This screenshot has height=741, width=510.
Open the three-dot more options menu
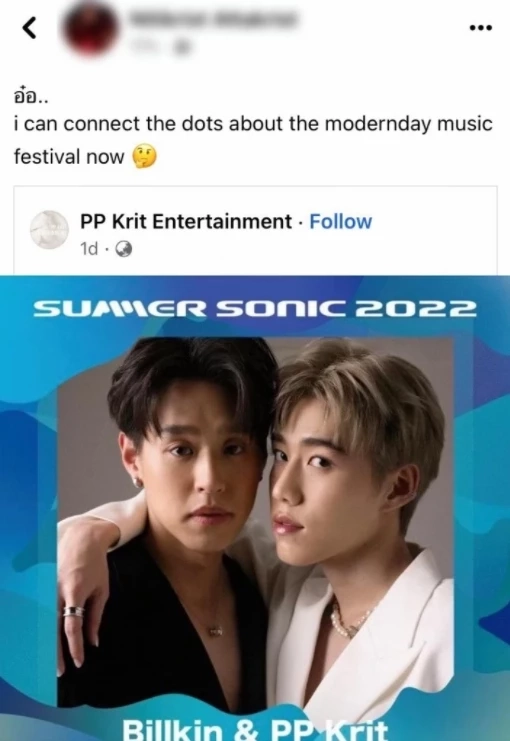(481, 28)
